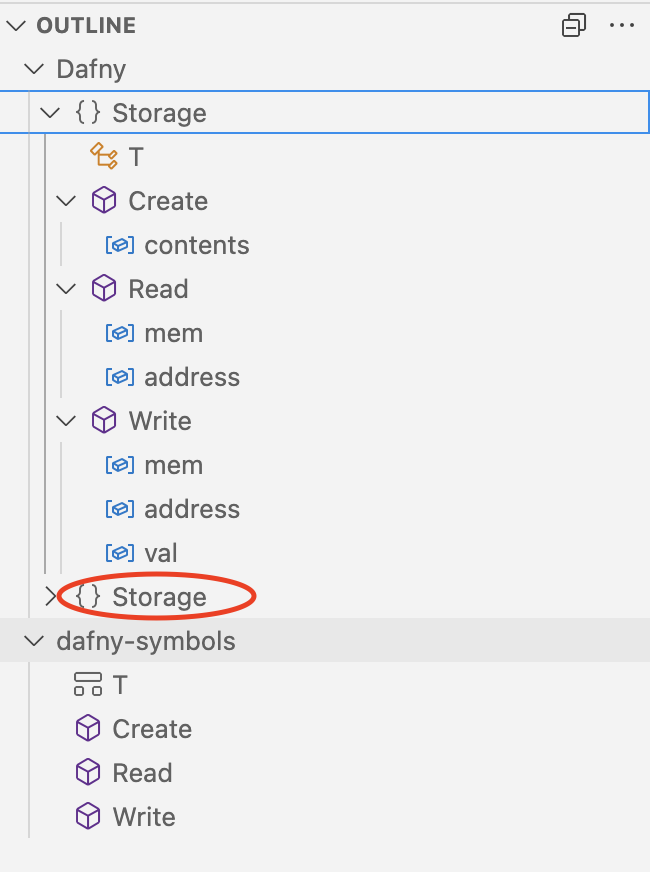Image resolution: width=650 pixels, height=872 pixels.
Task: Collapse the Read method children
Action: click(x=65, y=288)
